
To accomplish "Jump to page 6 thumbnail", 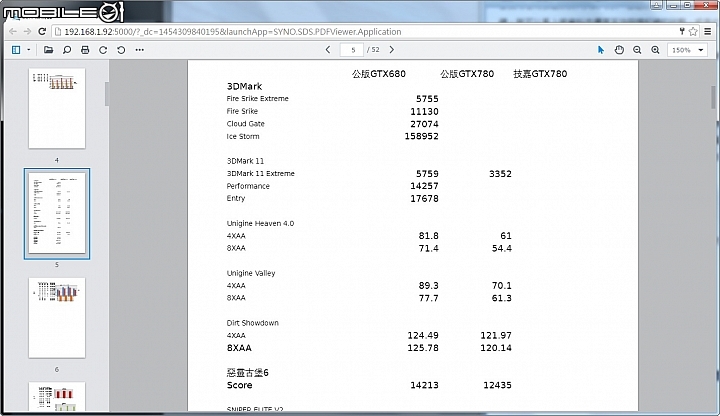I will [57, 318].
